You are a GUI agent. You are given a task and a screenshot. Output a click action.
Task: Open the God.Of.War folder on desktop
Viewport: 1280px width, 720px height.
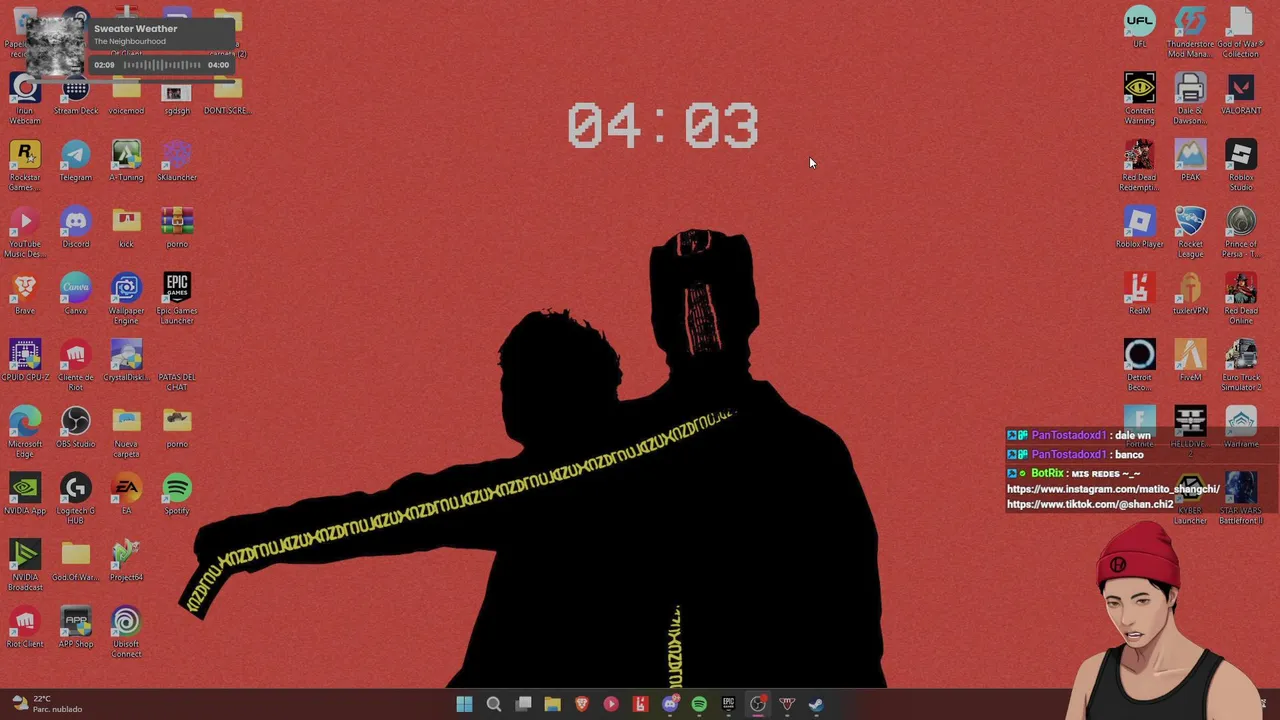coord(76,561)
